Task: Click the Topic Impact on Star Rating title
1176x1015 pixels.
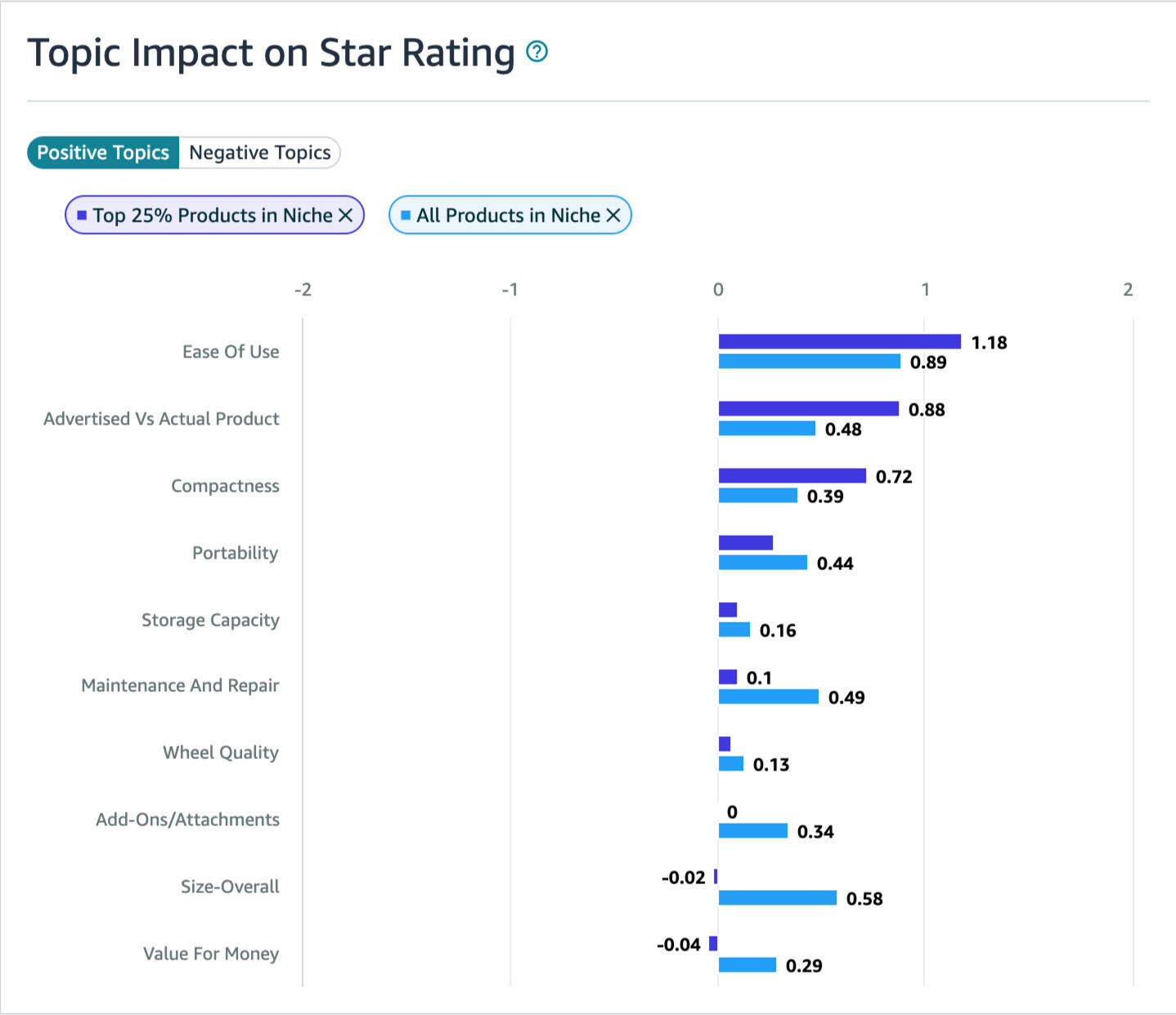Action: (271, 53)
